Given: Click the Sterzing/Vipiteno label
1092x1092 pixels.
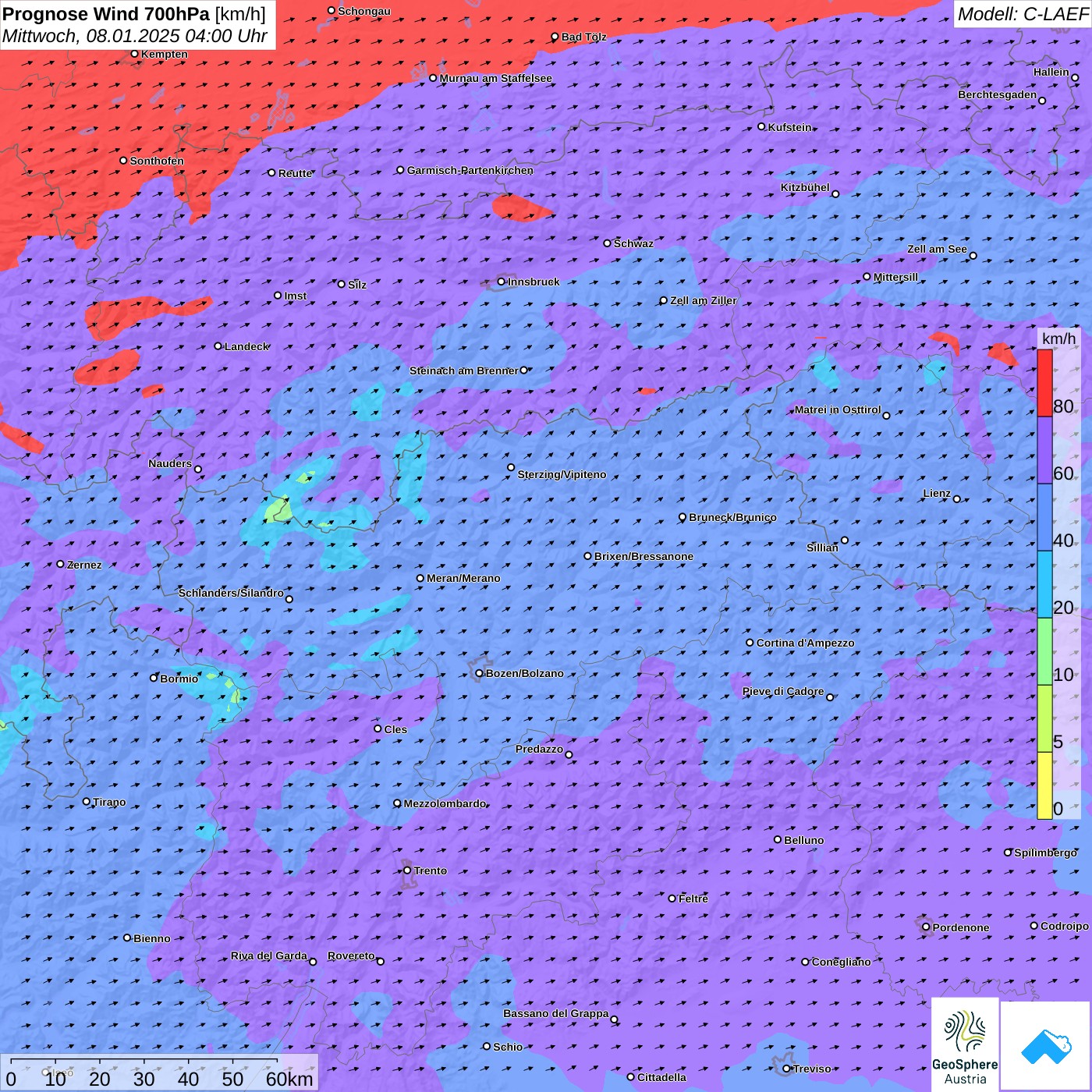Looking at the screenshot, I should [562, 474].
